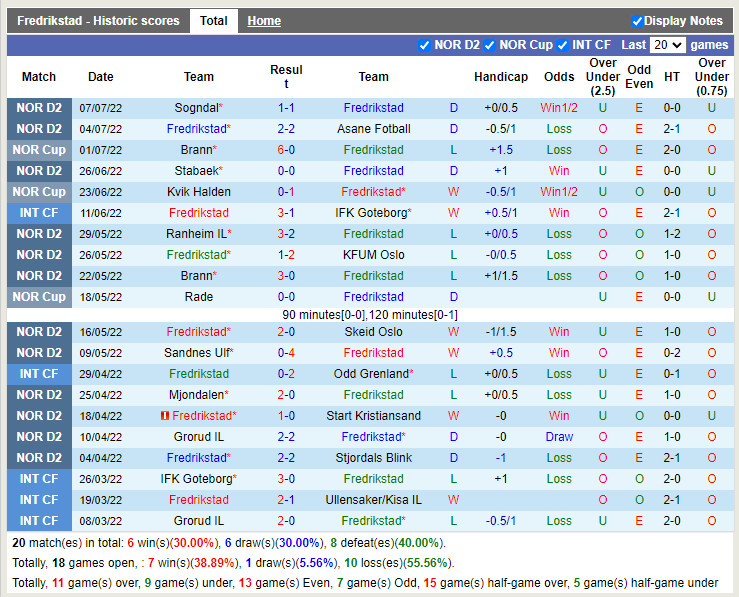
Task: Switch to the Total tab
Action: coord(213,21)
